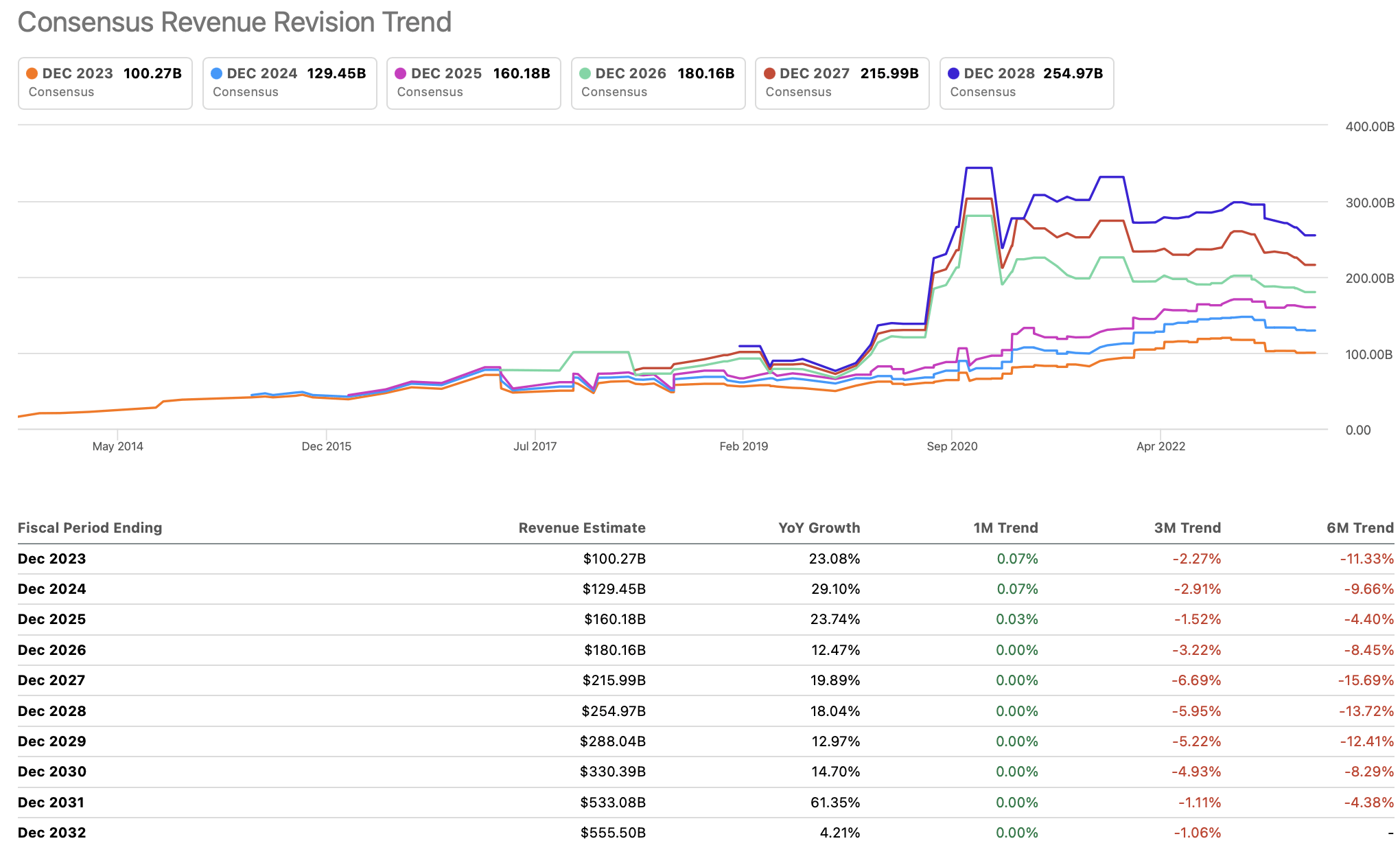Click the Sep 2020 x-axis date marker
Image resolution: width=1400 pixels, height=865 pixels.
pyautogui.click(x=952, y=446)
